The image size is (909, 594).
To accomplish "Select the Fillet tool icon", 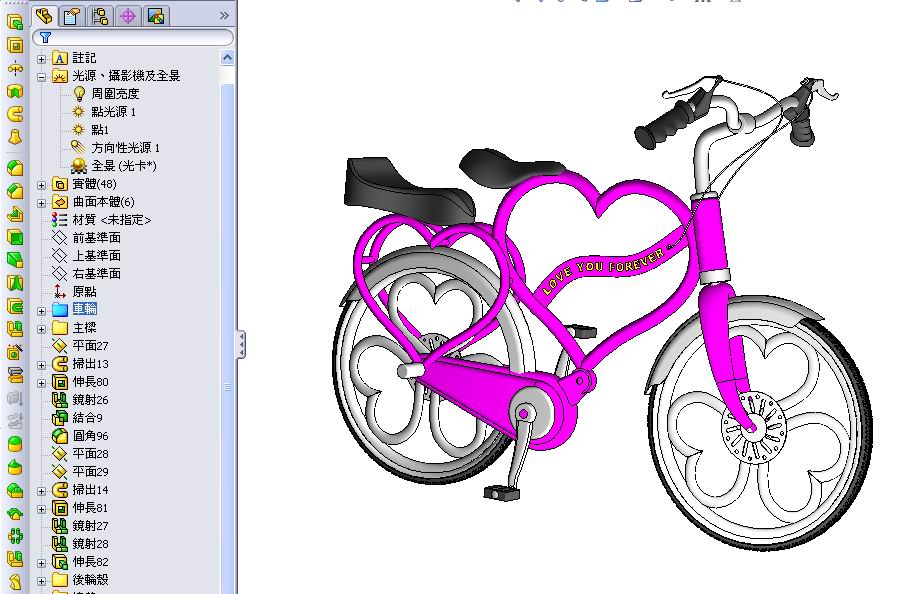I will pyautogui.click(x=15, y=168).
